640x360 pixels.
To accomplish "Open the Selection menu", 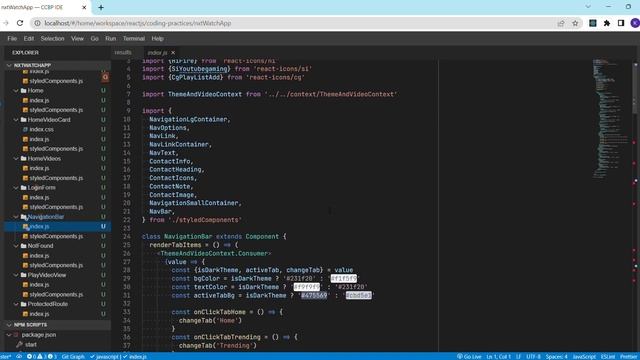I will pyautogui.click(x=52, y=38).
